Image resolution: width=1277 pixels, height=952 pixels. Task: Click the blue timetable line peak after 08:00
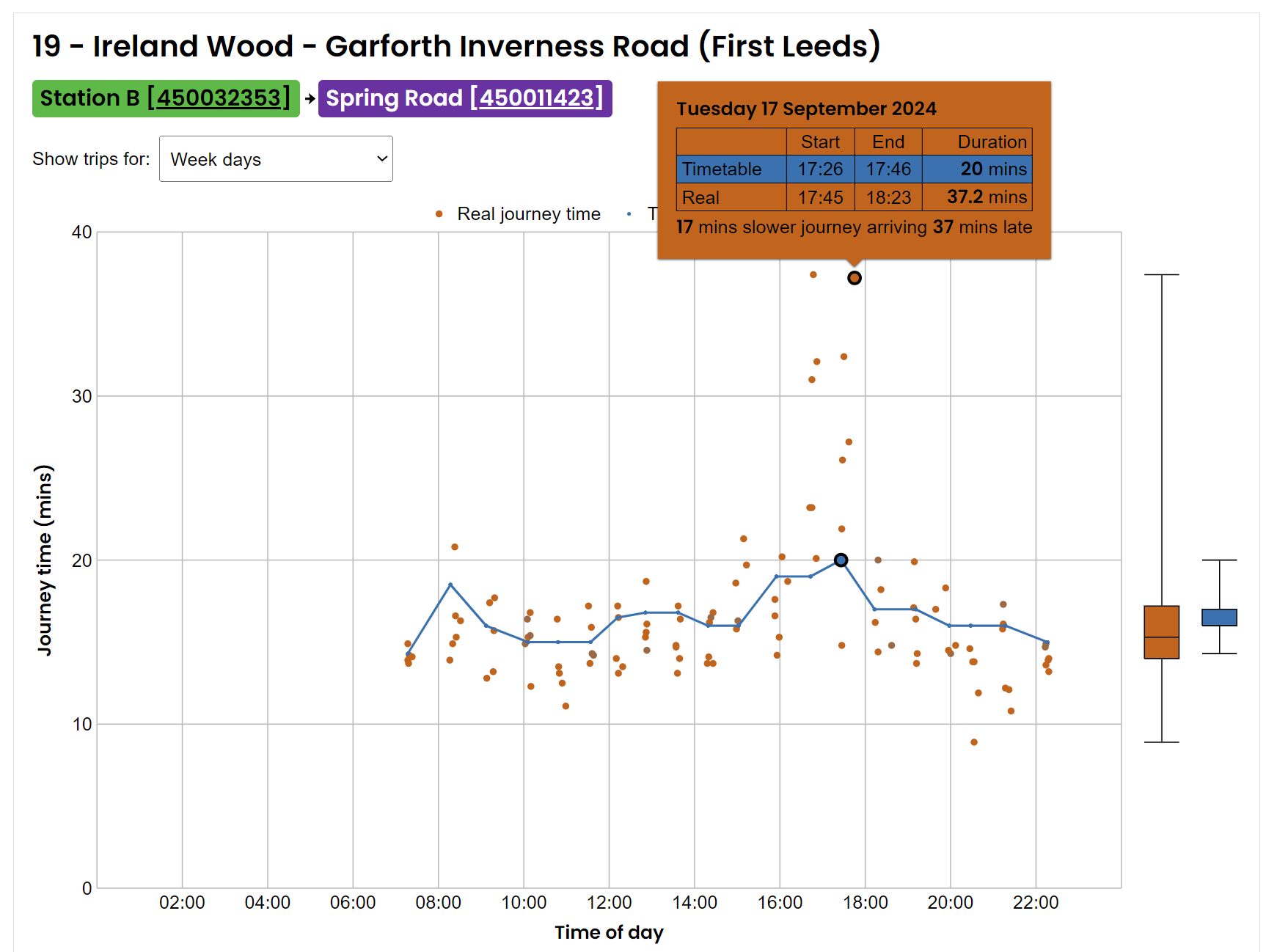tap(450, 585)
